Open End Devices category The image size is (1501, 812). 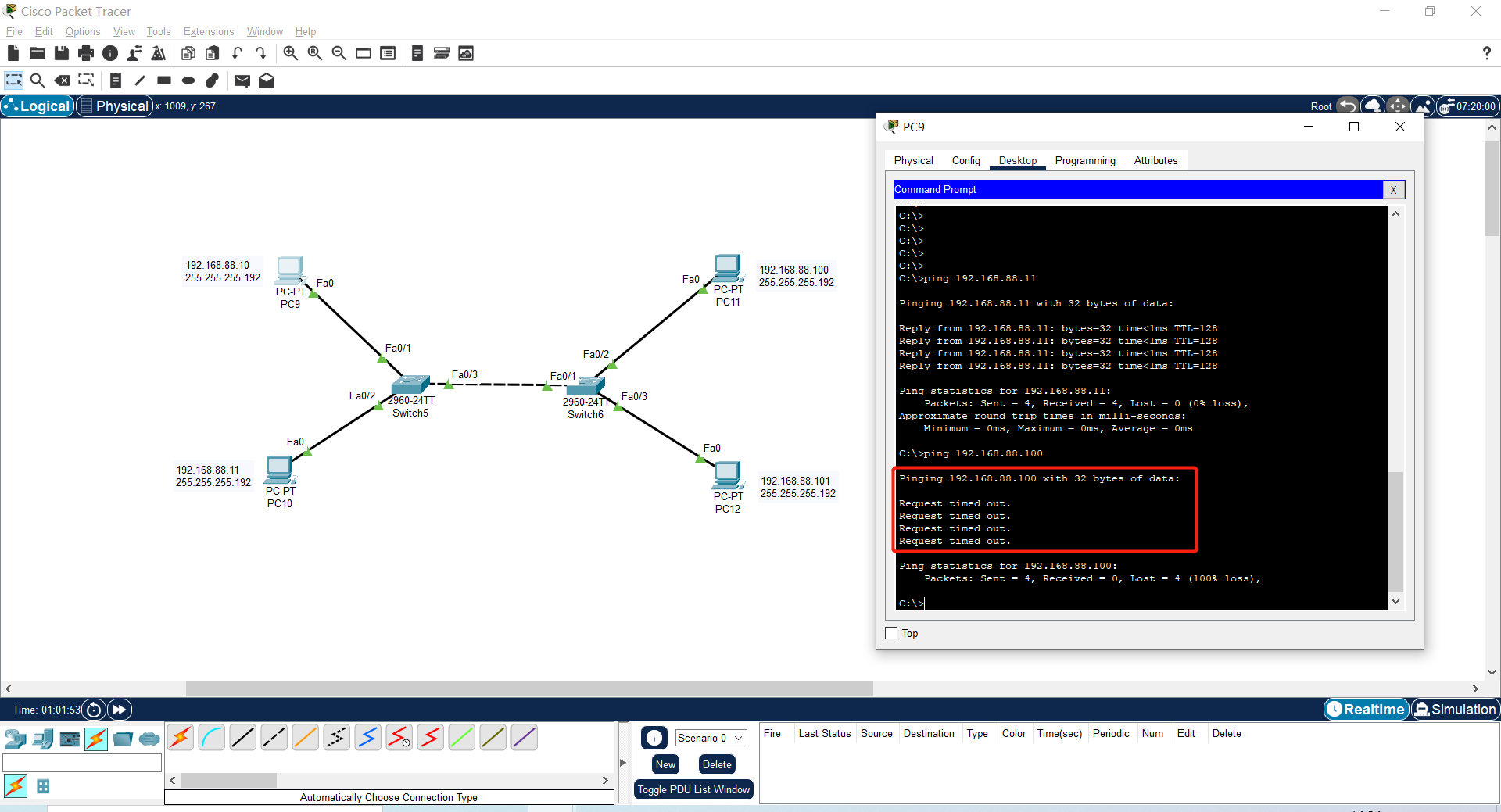pos(43,739)
